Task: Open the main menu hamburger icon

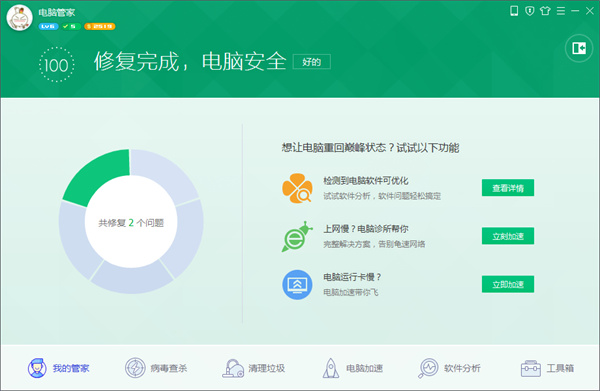Action: click(561, 11)
